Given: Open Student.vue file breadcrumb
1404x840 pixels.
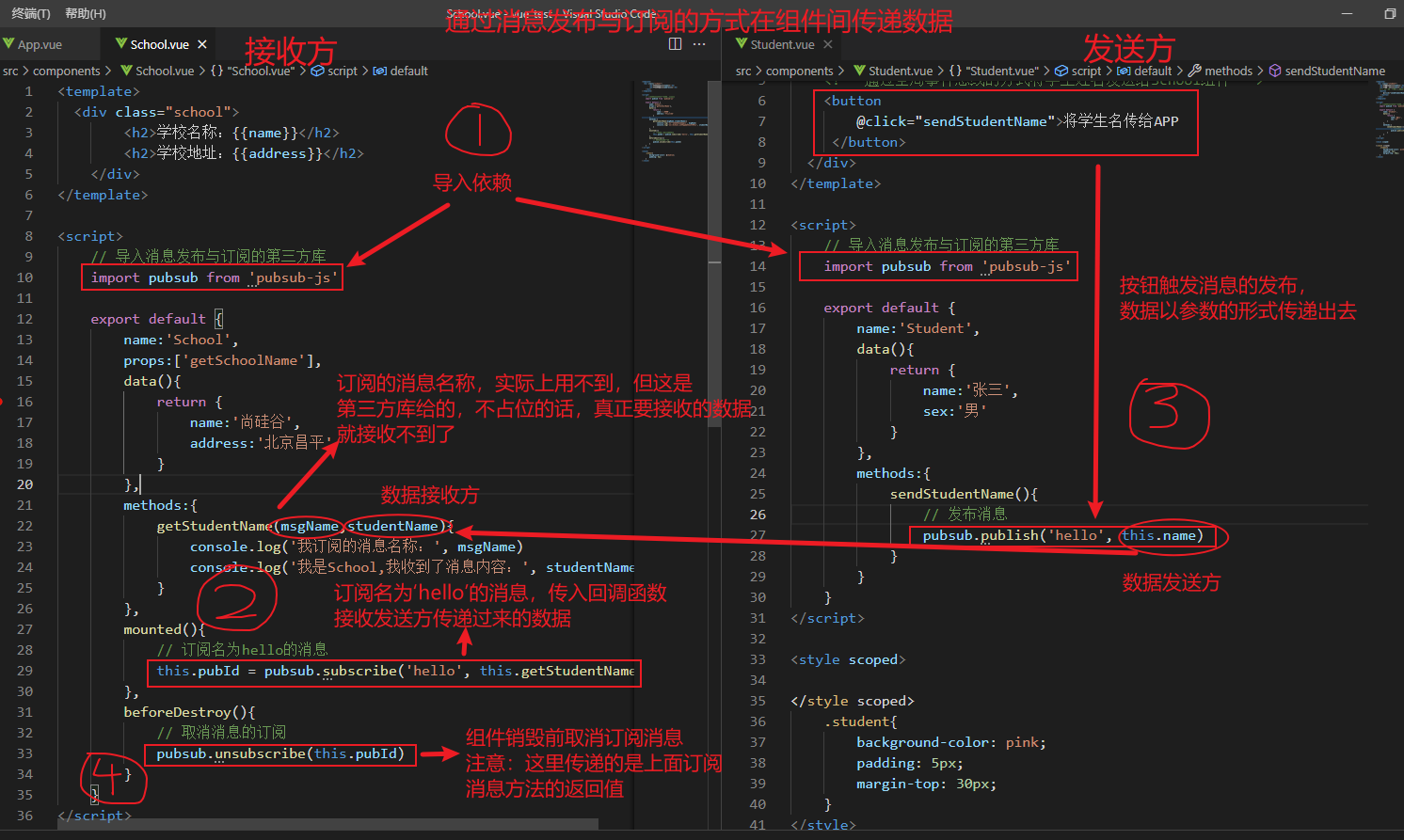Looking at the screenshot, I should (x=893, y=71).
